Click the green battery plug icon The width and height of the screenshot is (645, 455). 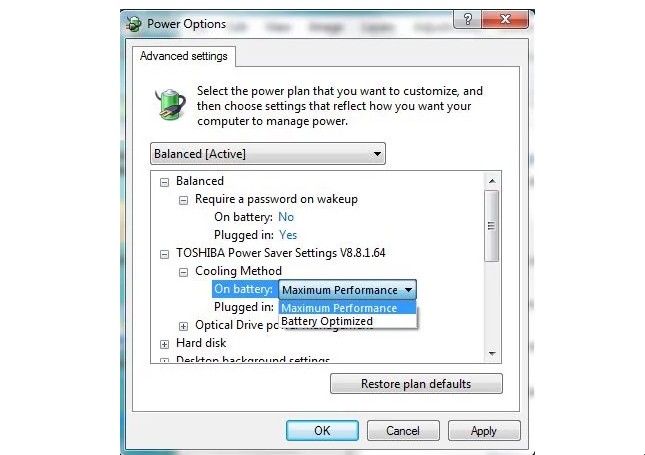(x=170, y=104)
